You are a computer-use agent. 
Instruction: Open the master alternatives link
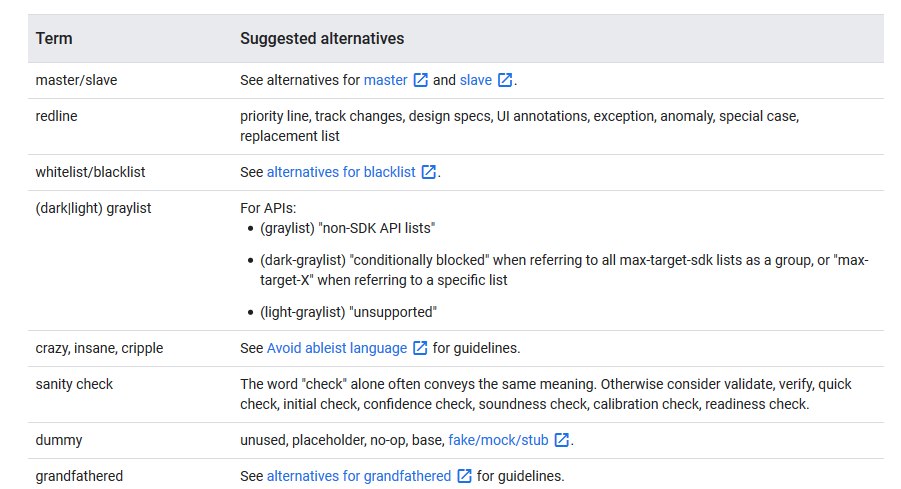point(386,80)
